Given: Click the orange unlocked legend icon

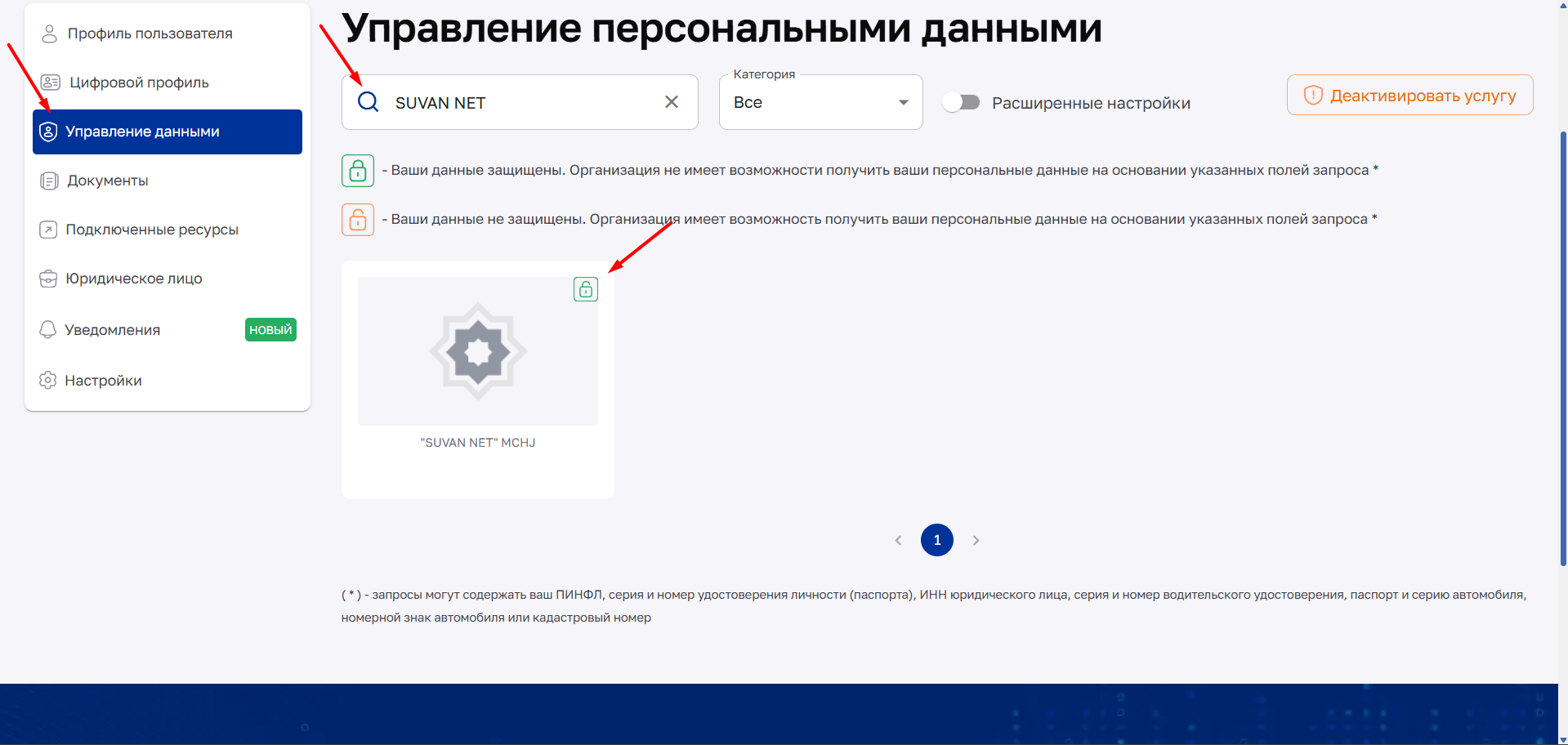Looking at the screenshot, I should [358, 220].
